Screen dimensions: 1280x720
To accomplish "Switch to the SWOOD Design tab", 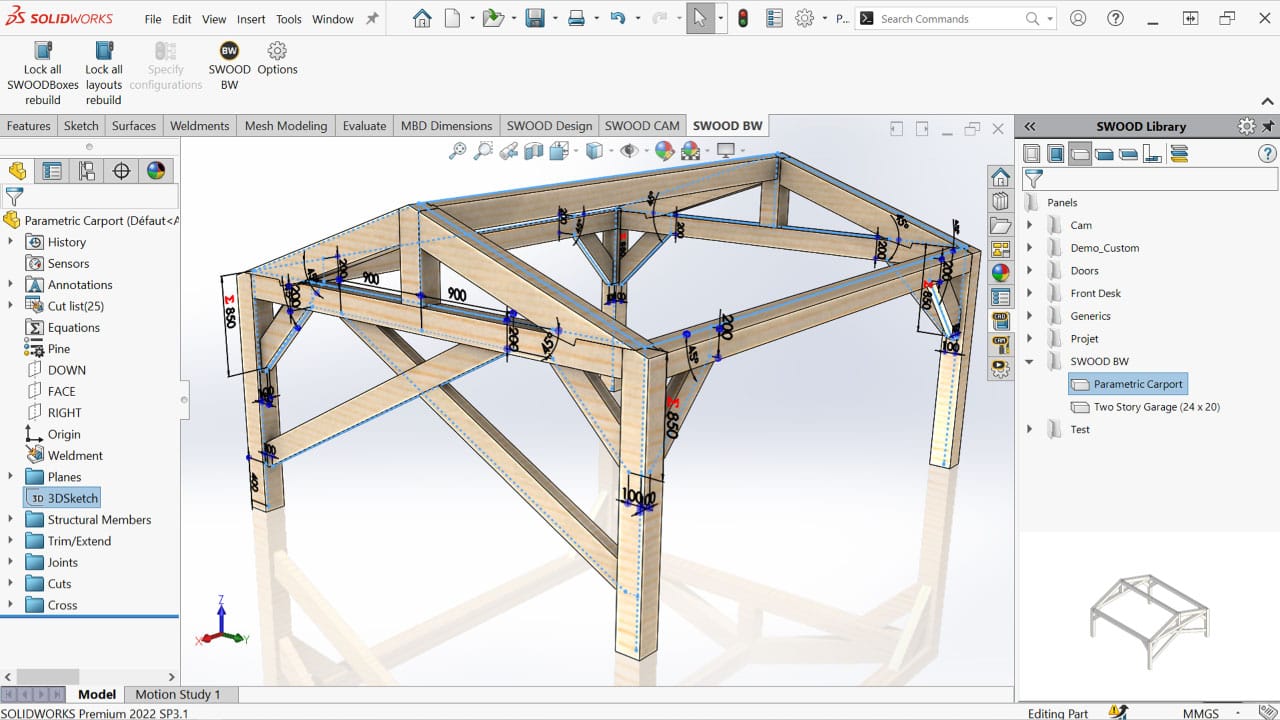I will click(x=549, y=126).
